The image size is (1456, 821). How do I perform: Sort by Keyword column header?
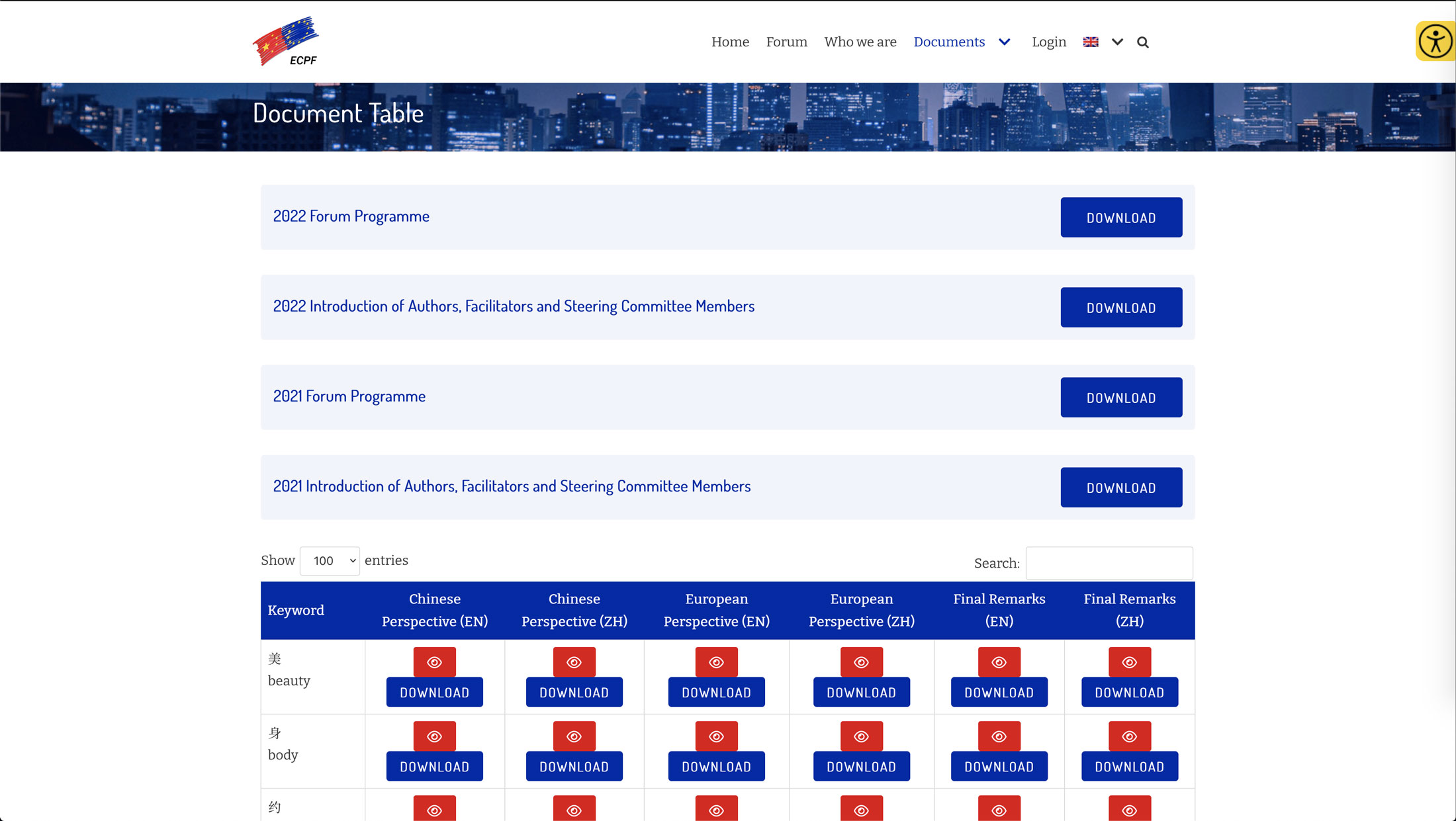(x=313, y=610)
